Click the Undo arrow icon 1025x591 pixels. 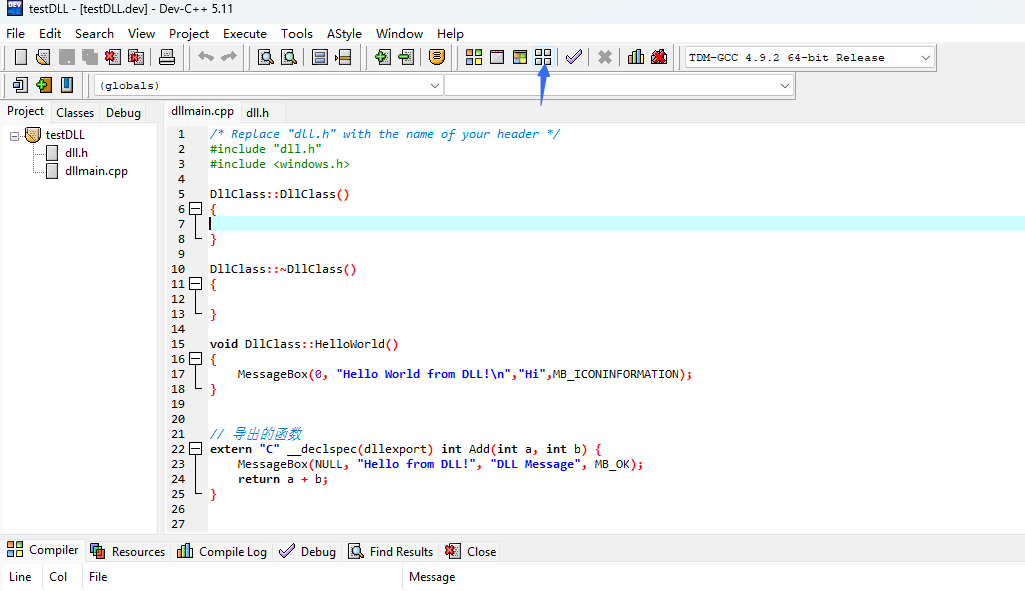[206, 57]
